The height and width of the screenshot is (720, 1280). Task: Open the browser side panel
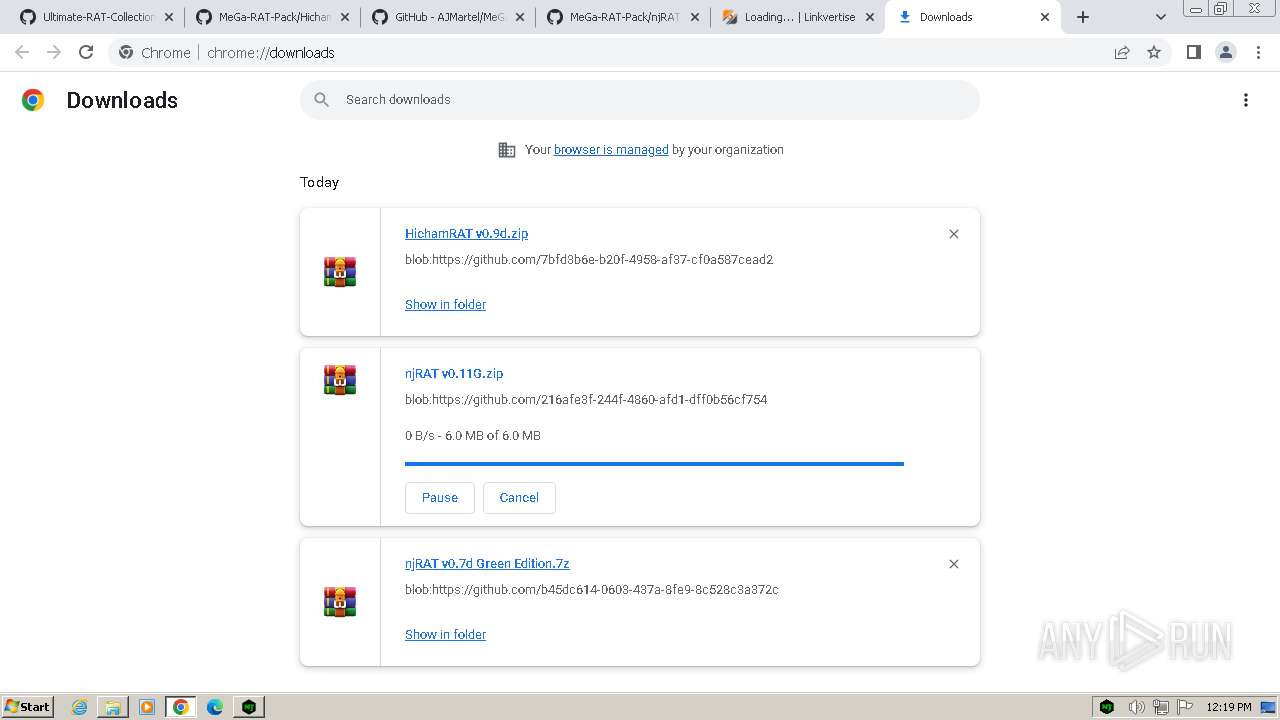[x=1193, y=52]
